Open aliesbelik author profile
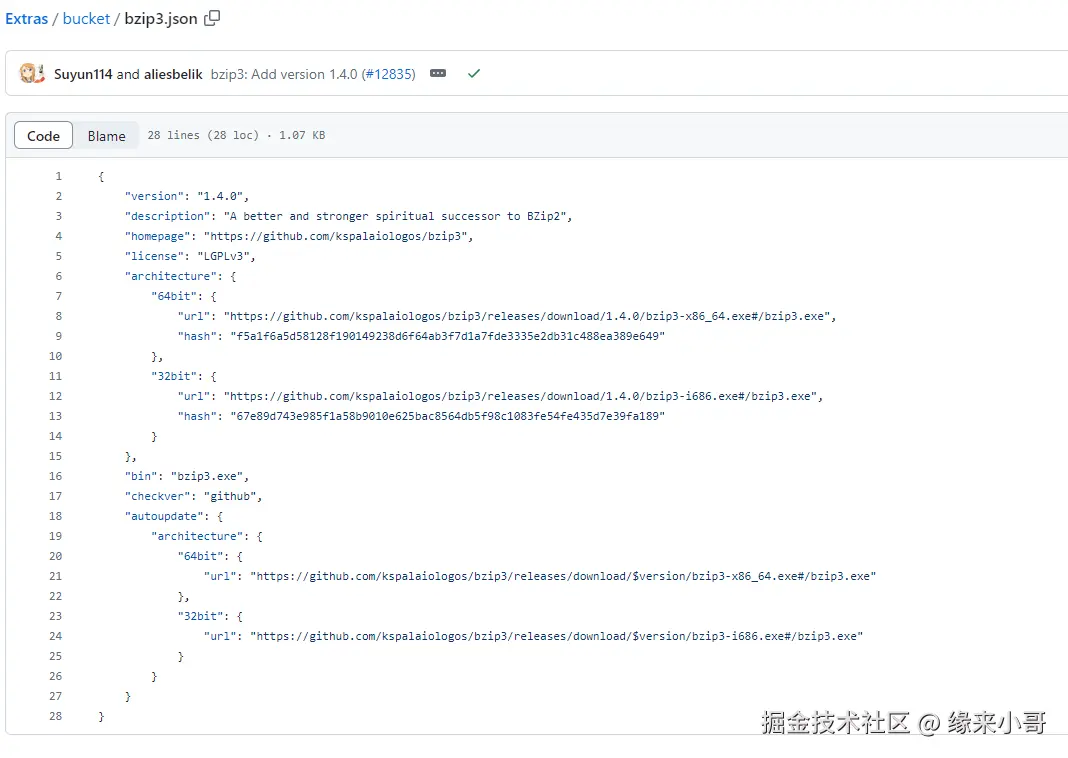The width and height of the screenshot is (1068, 758). [173, 74]
